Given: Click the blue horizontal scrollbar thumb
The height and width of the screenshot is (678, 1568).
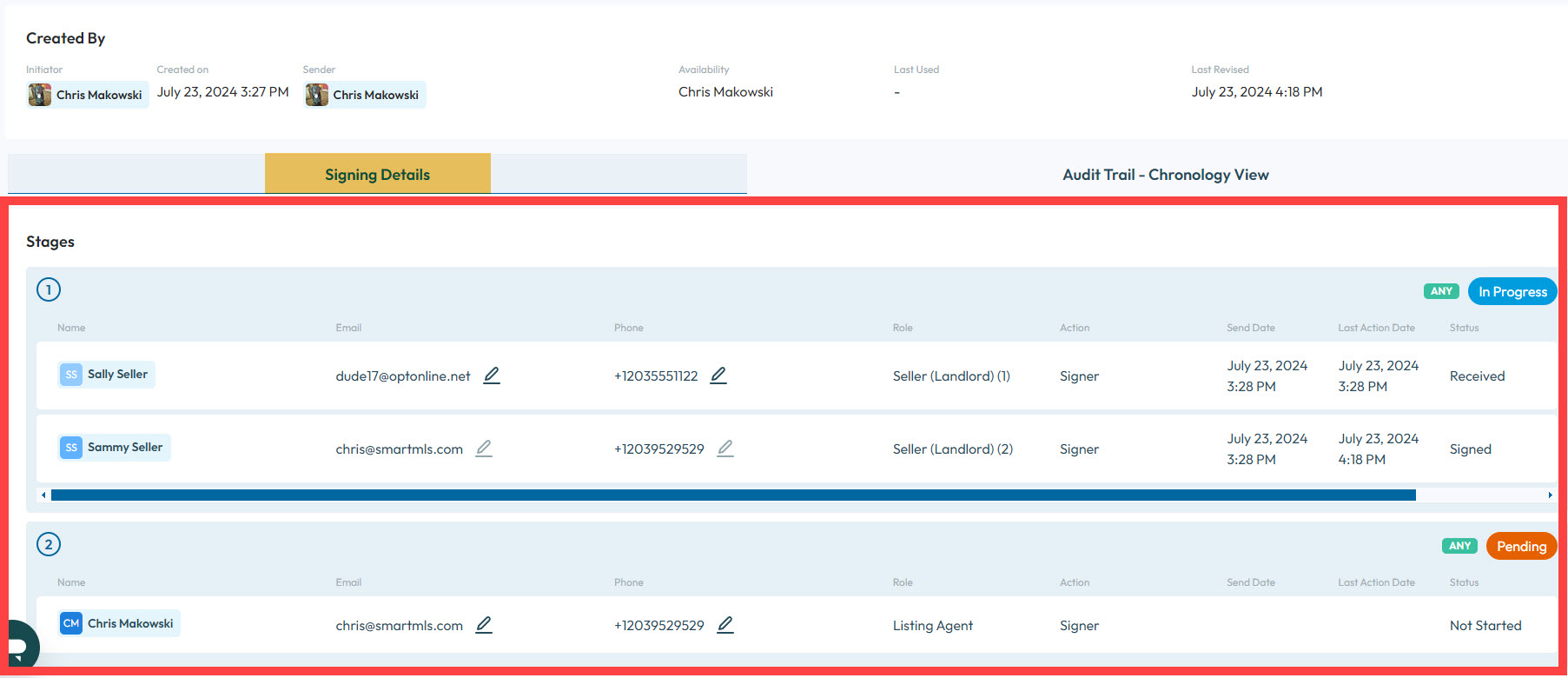Looking at the screenshot, I should pos(733,495).
